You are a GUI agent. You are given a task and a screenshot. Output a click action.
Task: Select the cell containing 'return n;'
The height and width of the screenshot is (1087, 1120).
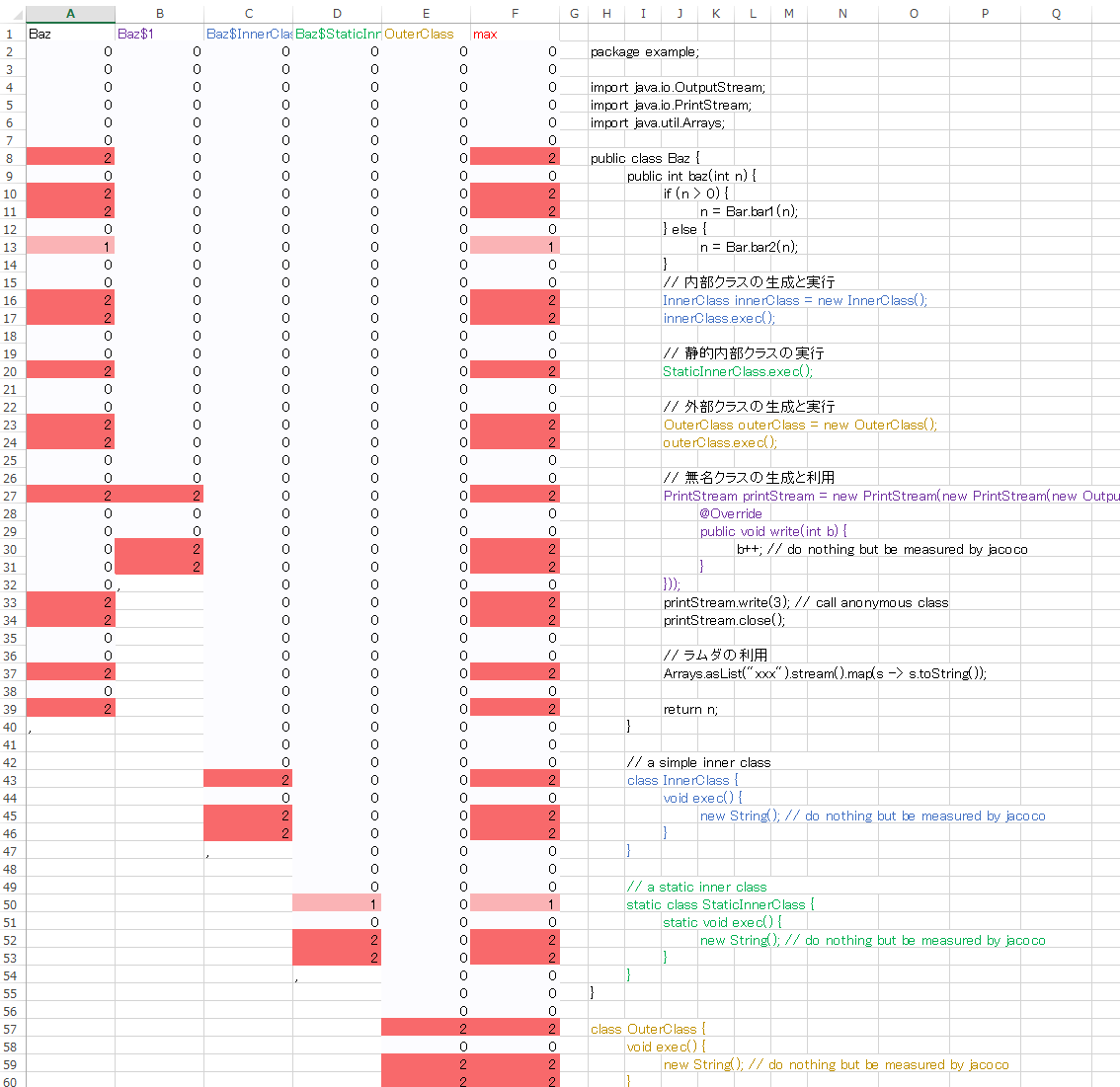click(681, 708)
